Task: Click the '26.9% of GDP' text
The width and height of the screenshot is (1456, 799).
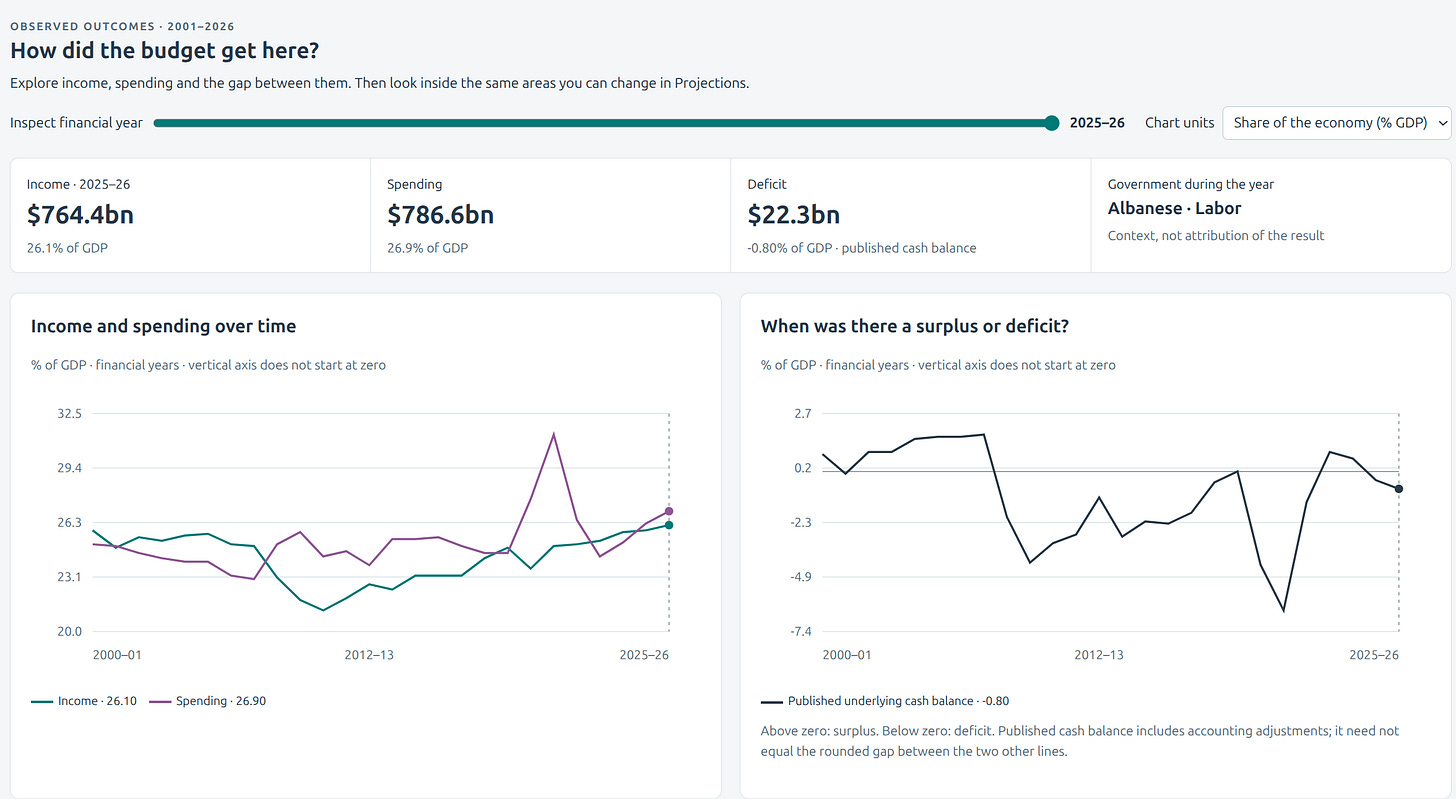Action: [x=427, y=248]
